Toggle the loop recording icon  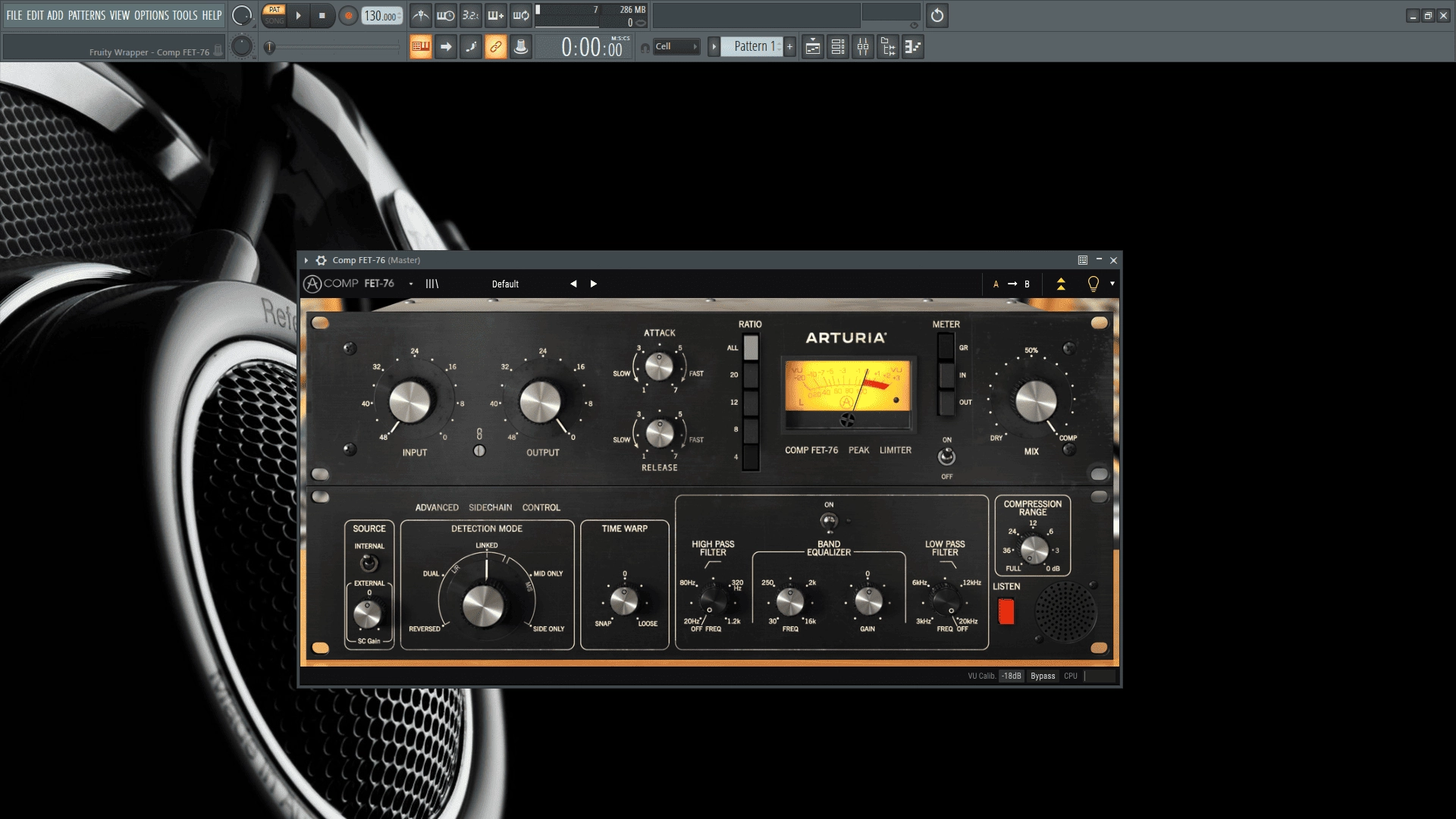point(521,15)
